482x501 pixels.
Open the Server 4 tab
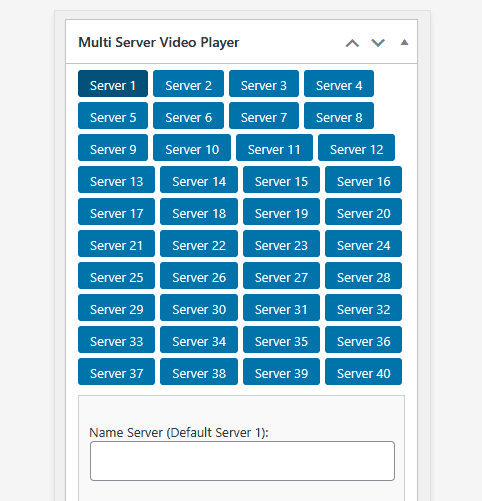pyautogui.click(x=339, y=84)
